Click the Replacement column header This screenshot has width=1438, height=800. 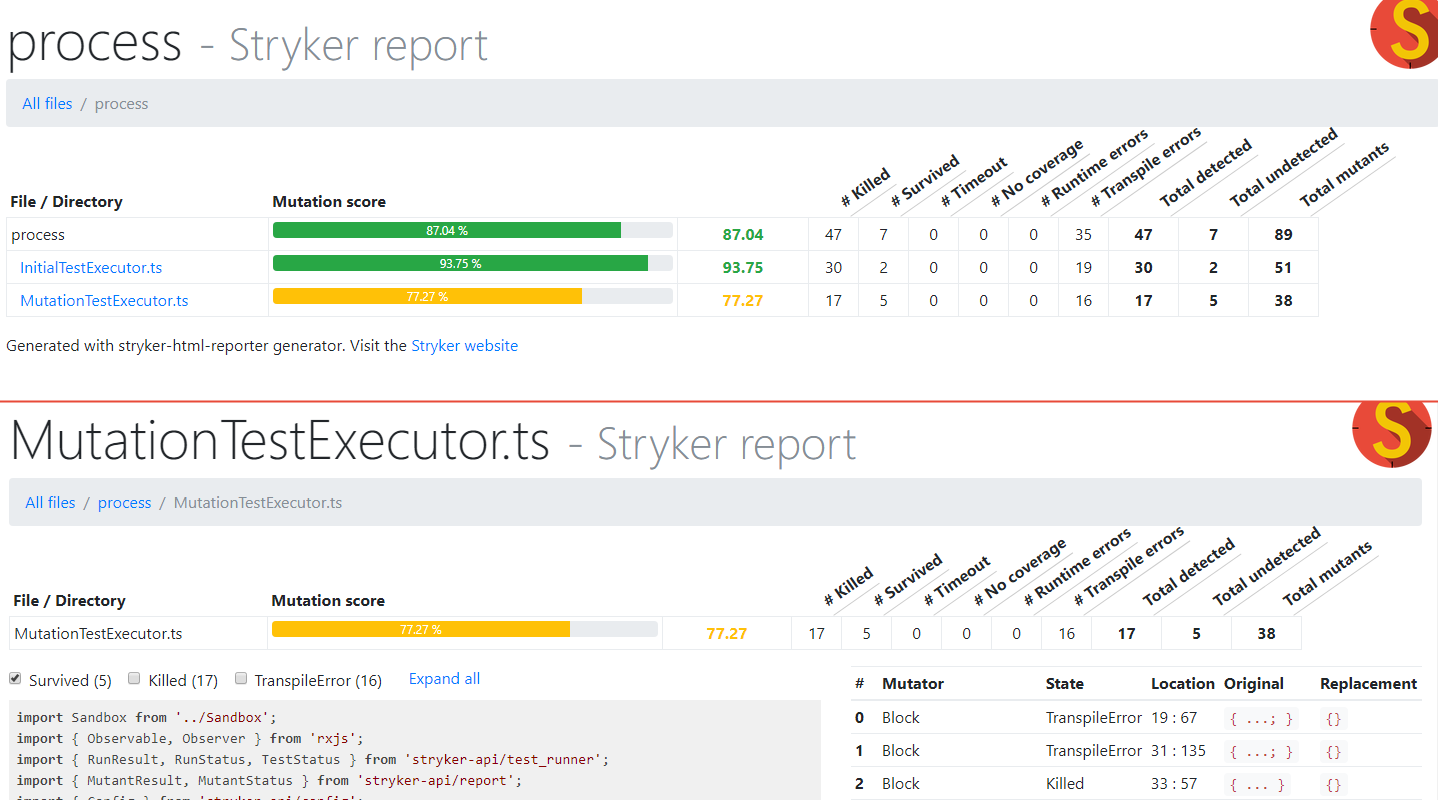click(1368, 683)
